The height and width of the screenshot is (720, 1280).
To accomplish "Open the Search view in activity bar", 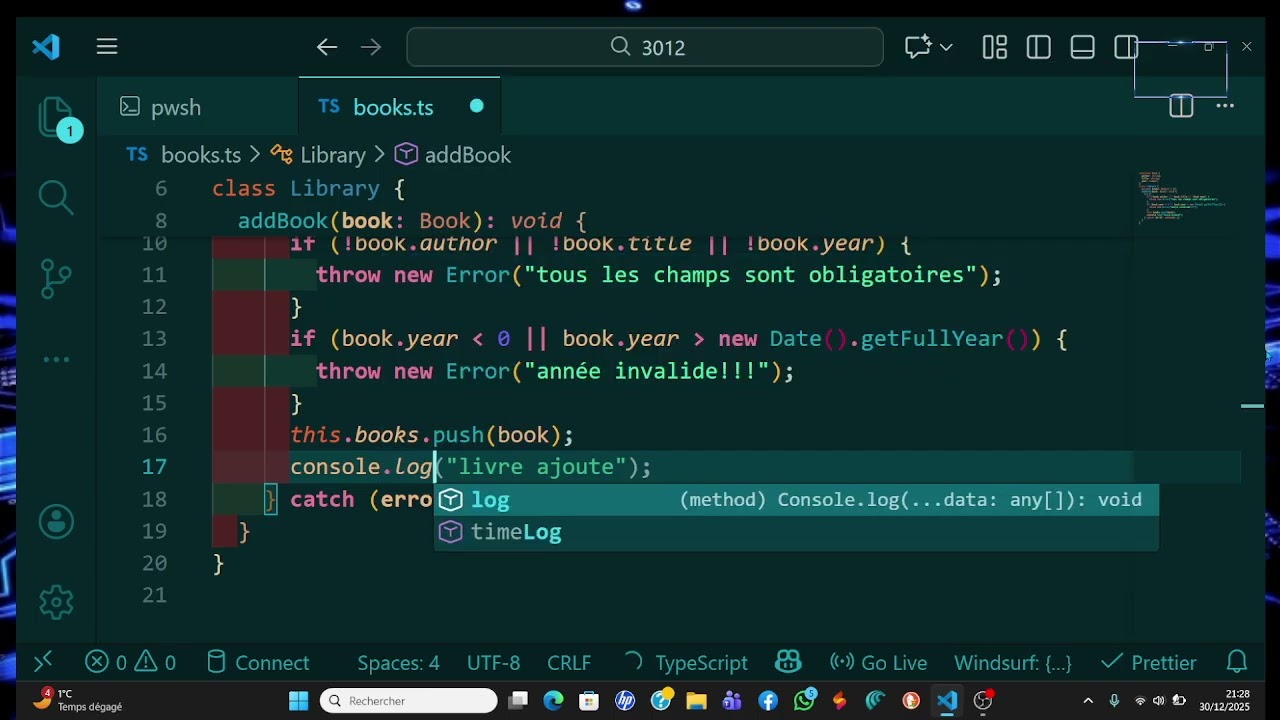I will click(56, 197).
